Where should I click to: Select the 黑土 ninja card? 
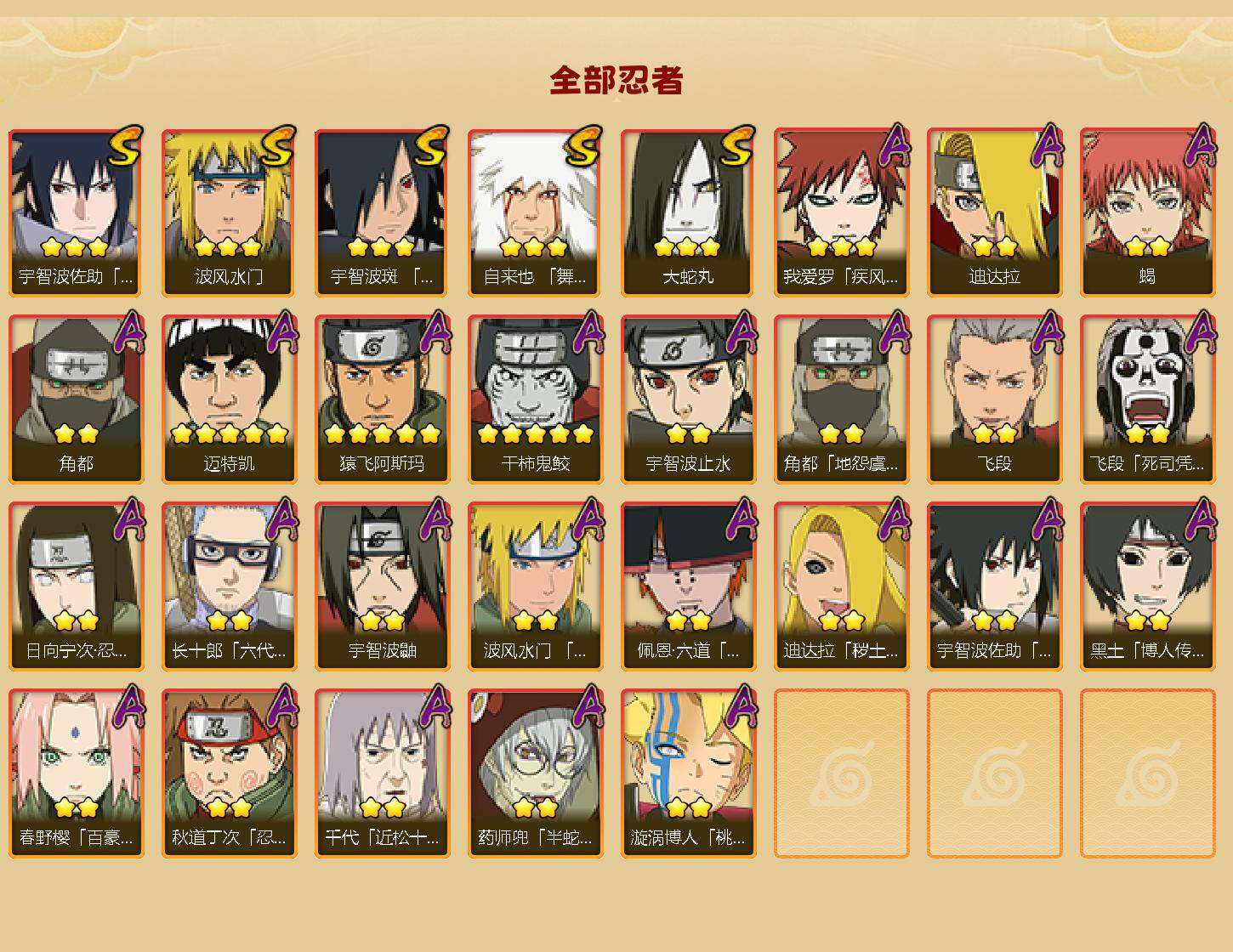[1147, 586]
